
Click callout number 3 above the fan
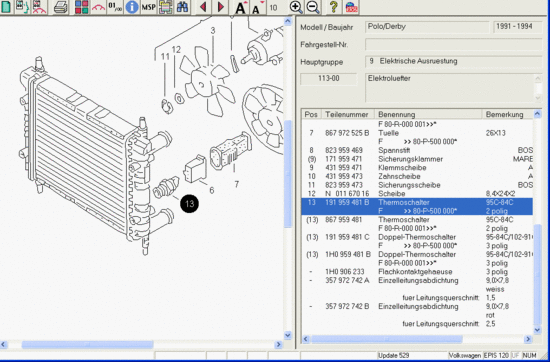213,31
